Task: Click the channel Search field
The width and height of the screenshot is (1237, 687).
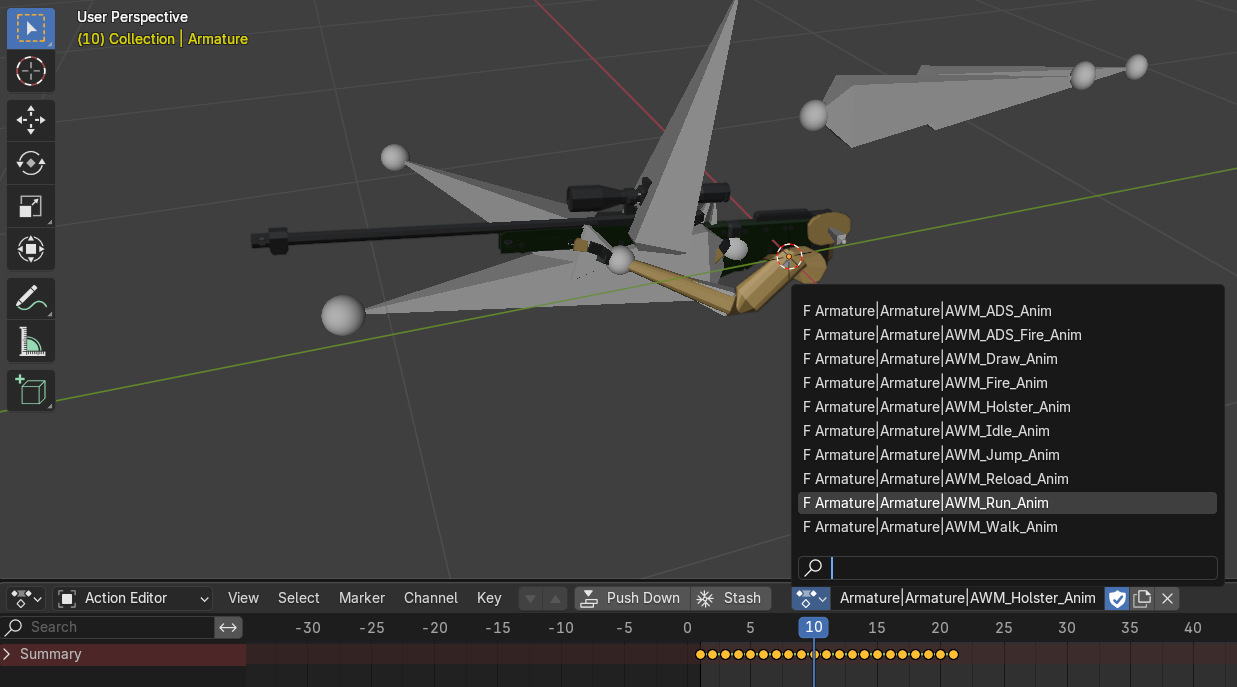Action: pyautogui.click(x=108, y=627)
